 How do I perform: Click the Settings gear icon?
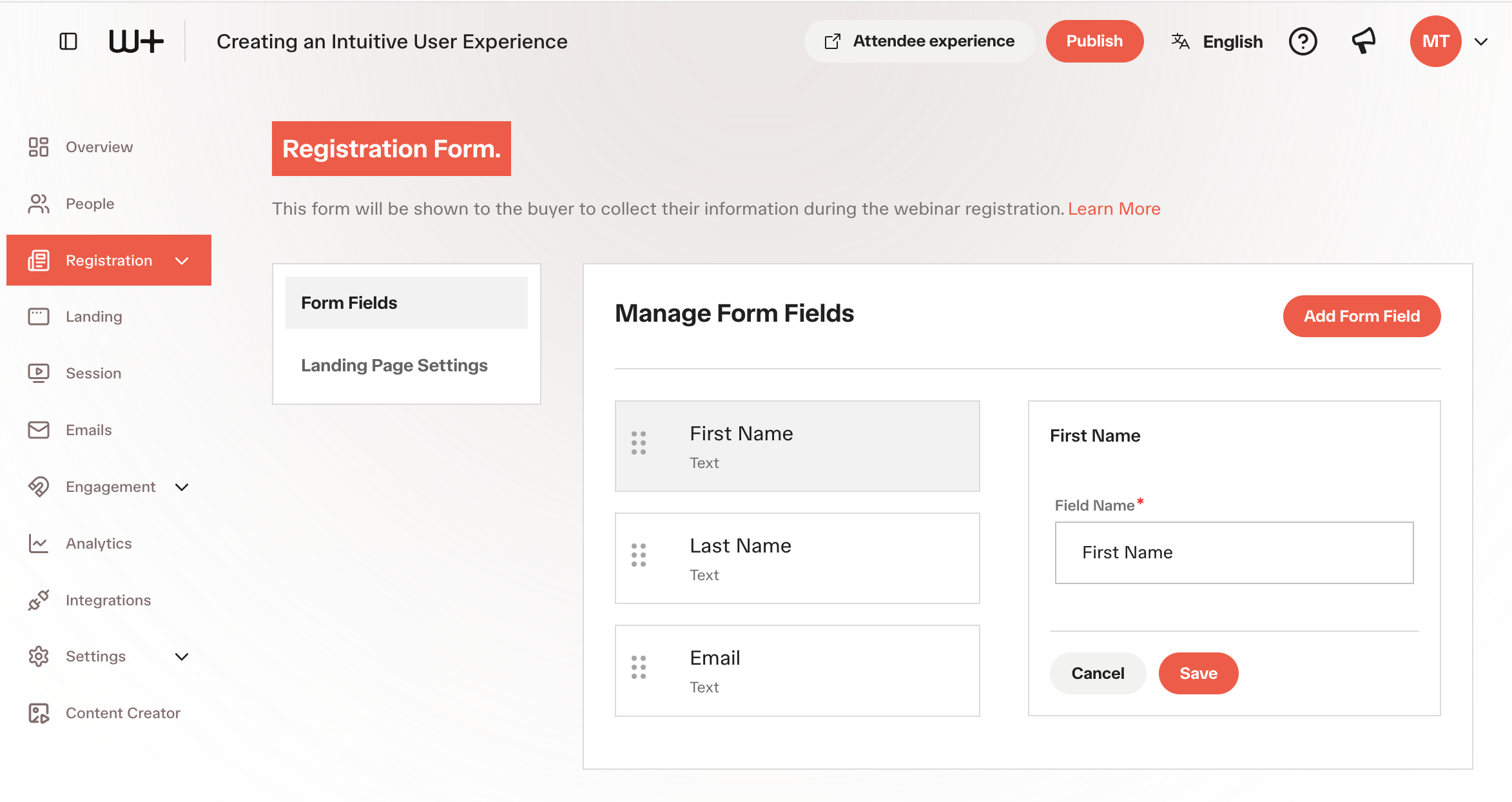(39, 656)
